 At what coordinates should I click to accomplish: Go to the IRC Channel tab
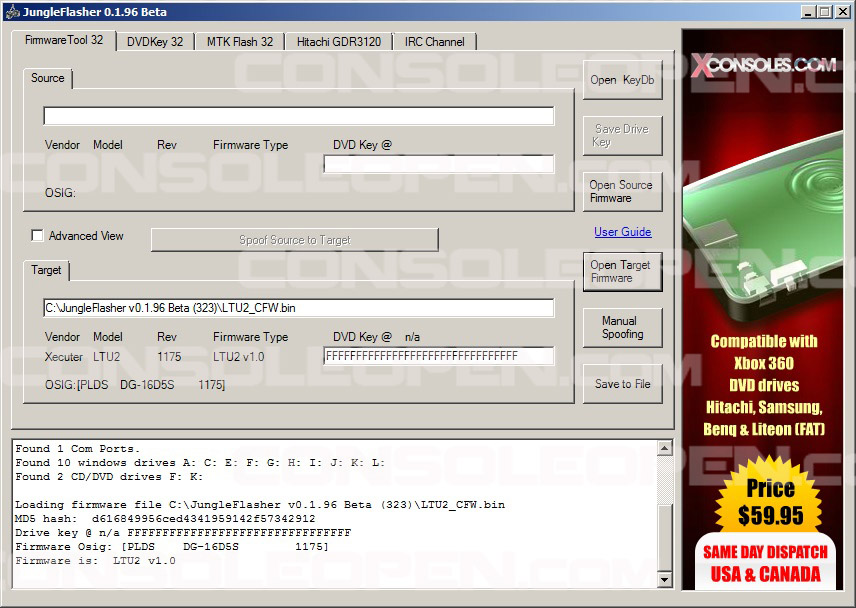[434, 42]
